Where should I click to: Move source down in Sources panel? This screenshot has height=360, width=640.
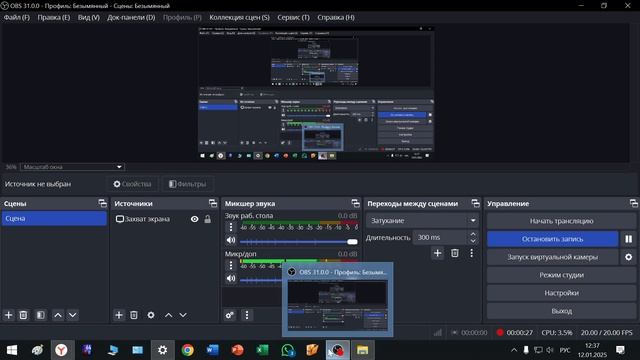[183, 315]
